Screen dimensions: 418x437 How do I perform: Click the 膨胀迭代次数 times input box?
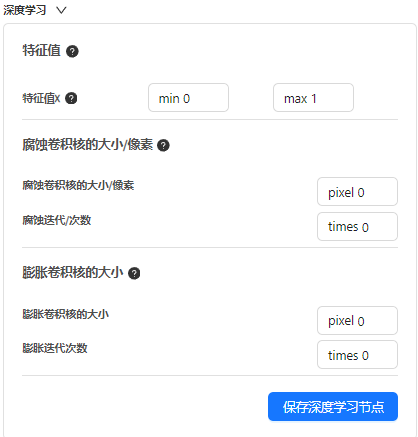pos(357,355)
